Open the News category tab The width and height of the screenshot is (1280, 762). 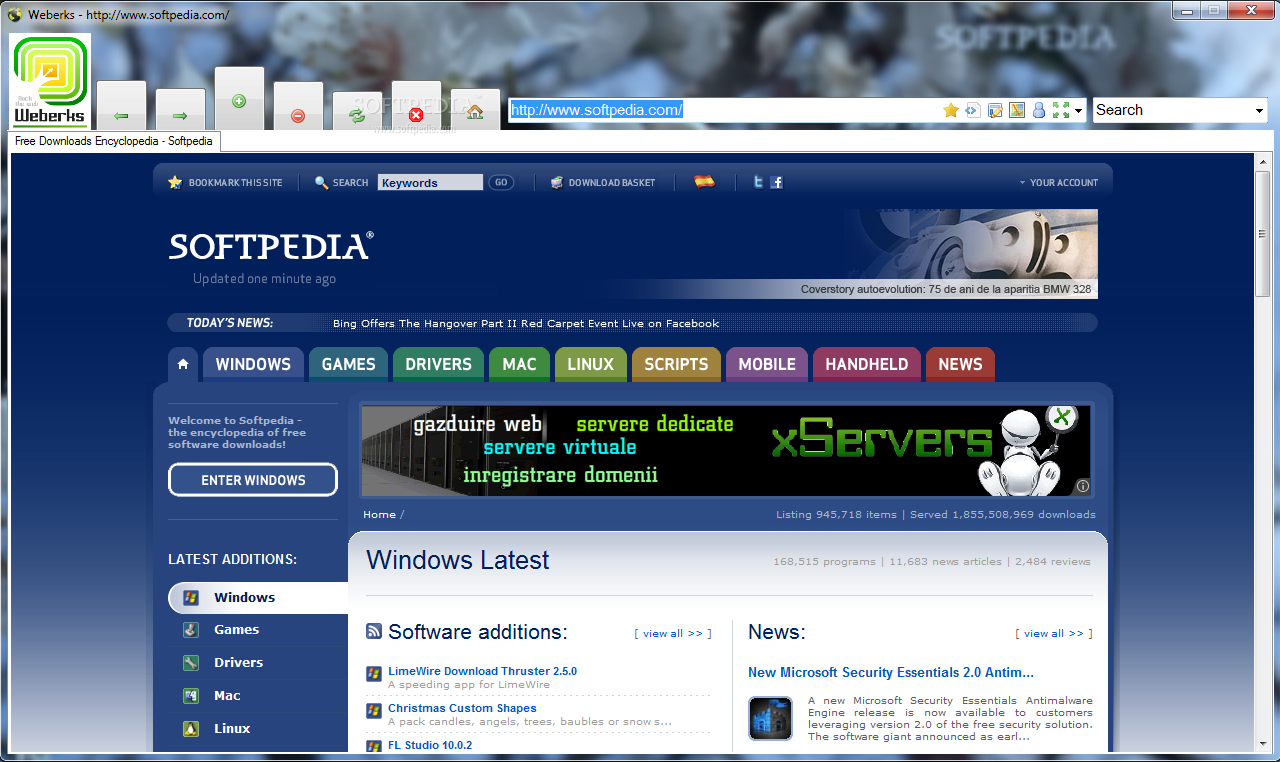960,364
